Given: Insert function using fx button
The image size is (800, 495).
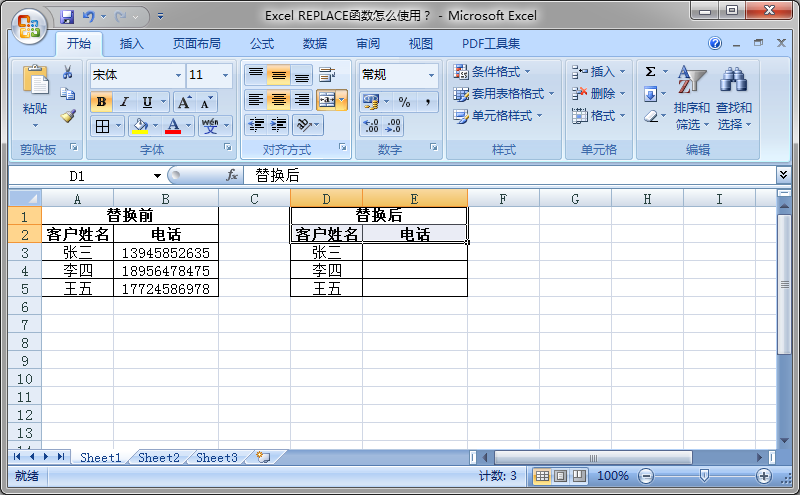Looking at the screenshot, I should (x=232, y=176).
